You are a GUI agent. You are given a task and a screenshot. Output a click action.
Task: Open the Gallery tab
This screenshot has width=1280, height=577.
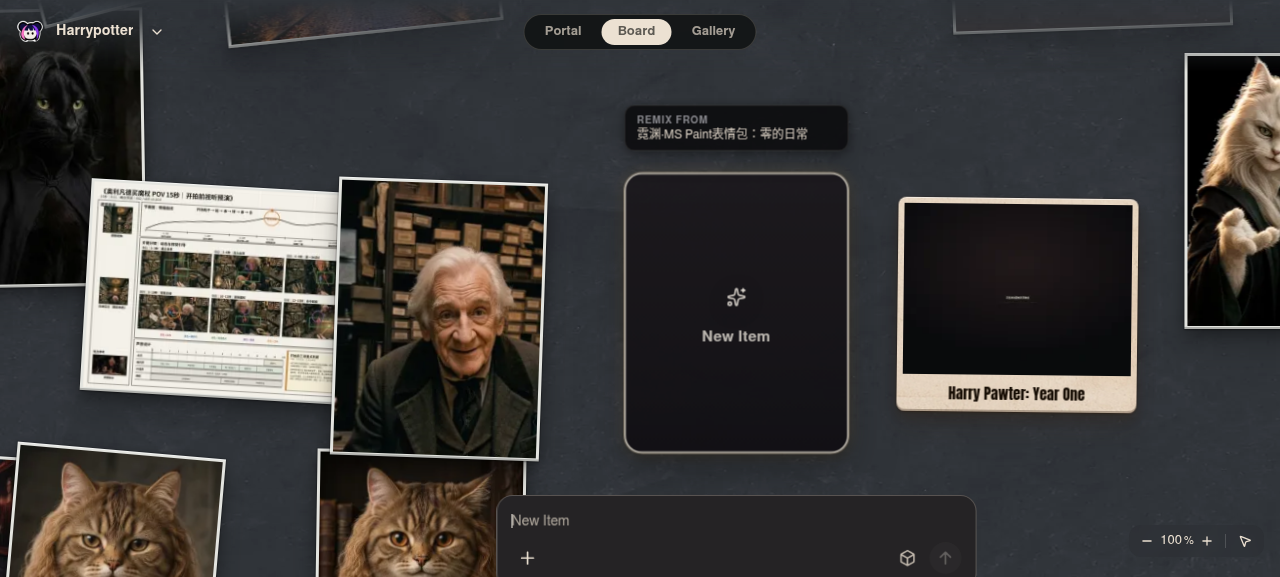(713, 31)
